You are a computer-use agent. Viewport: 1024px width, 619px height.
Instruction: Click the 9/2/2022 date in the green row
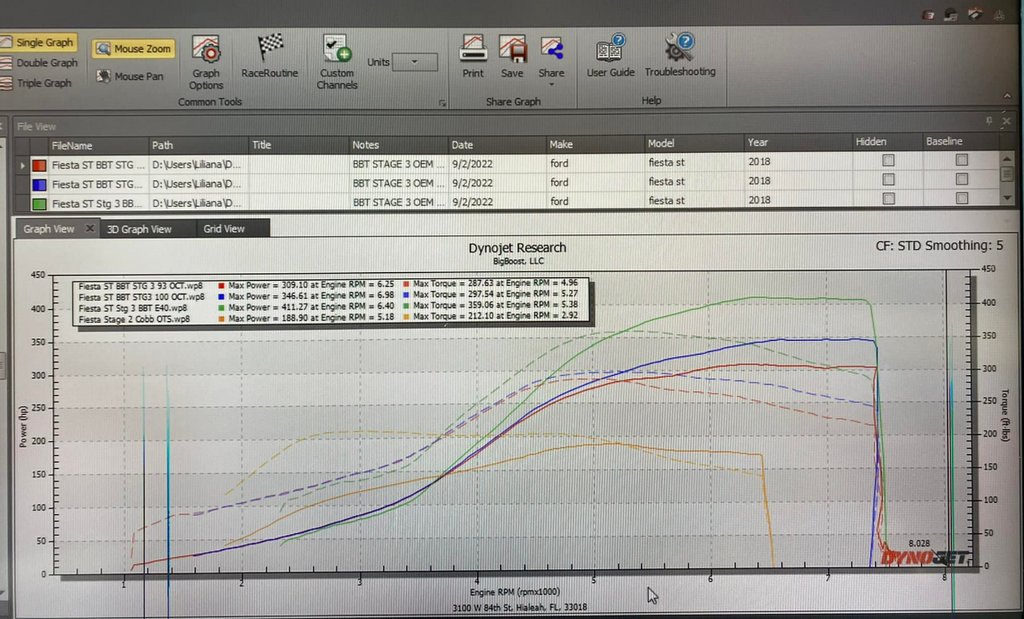497,202
